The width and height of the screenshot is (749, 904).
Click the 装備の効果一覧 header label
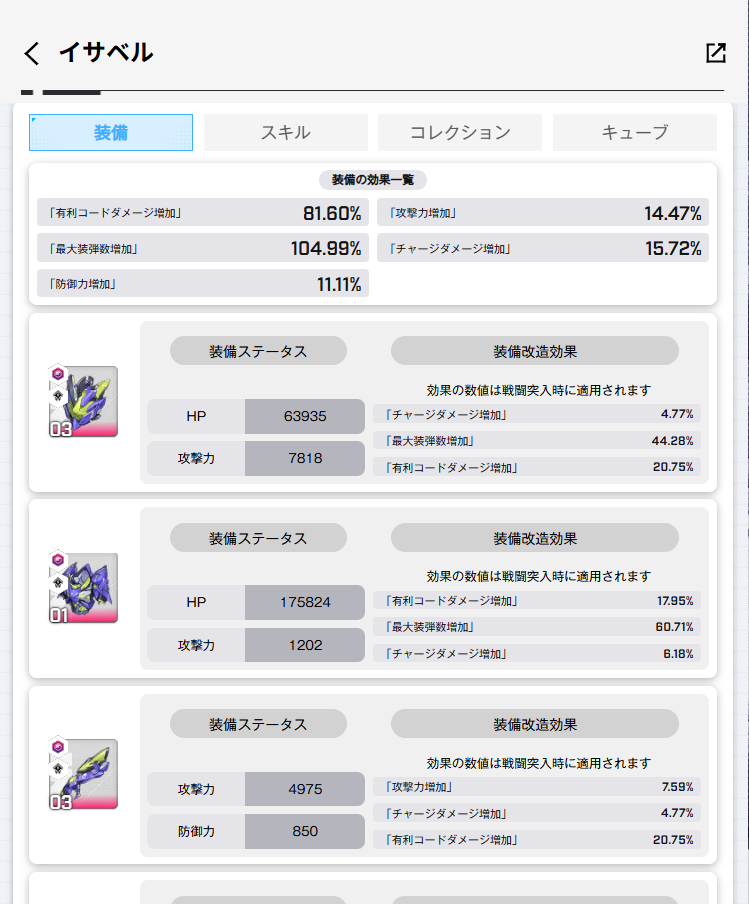pyautogui.click(x=372, y=180)
